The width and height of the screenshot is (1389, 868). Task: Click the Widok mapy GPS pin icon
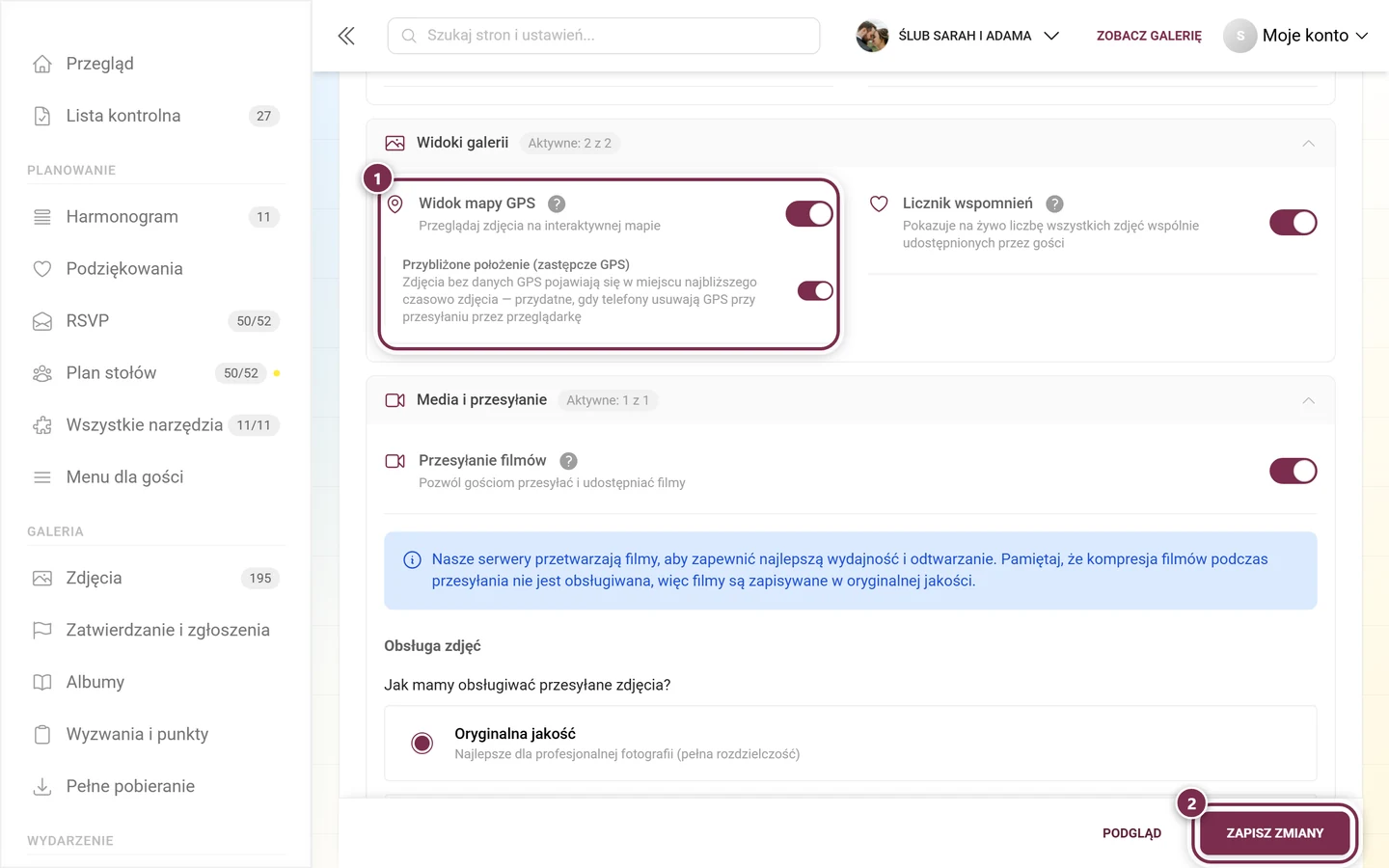point(395,204)
